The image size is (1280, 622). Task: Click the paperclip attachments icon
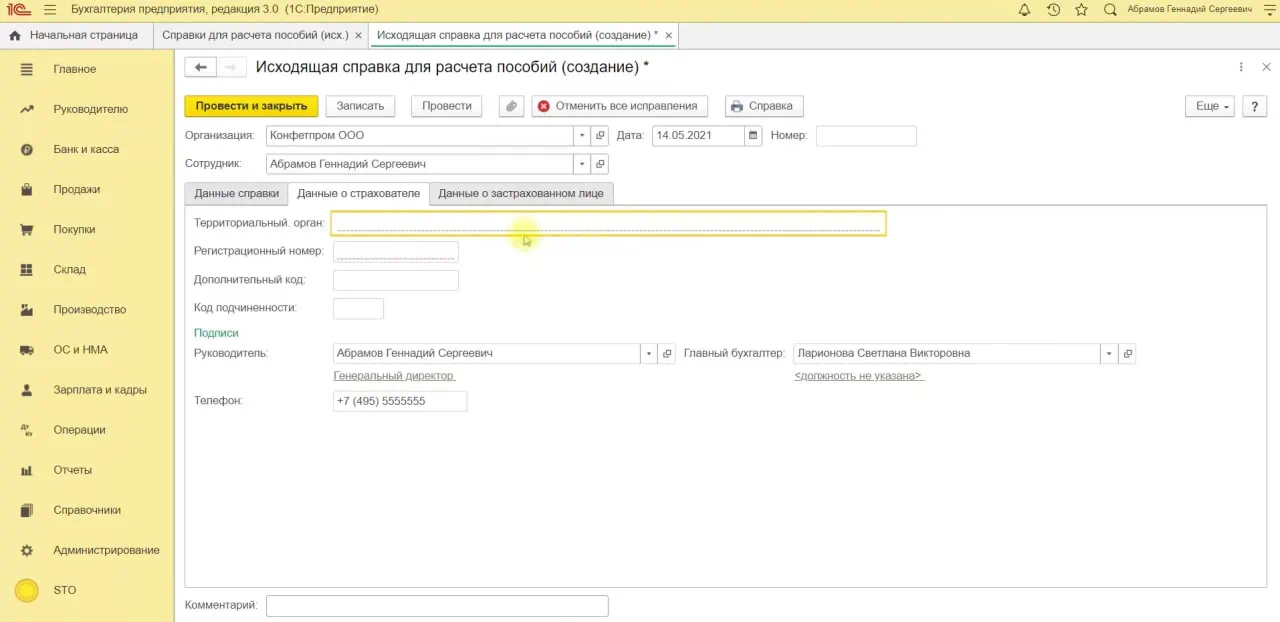click(511, 106)
